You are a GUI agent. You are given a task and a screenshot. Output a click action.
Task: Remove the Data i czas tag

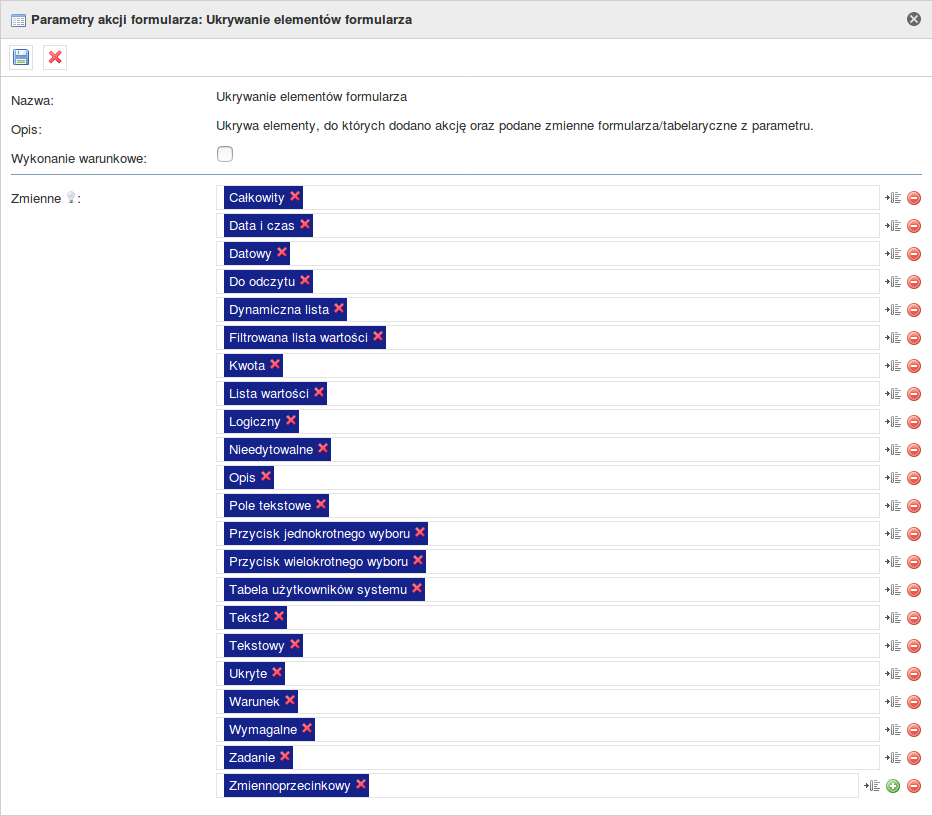[305, 224]
